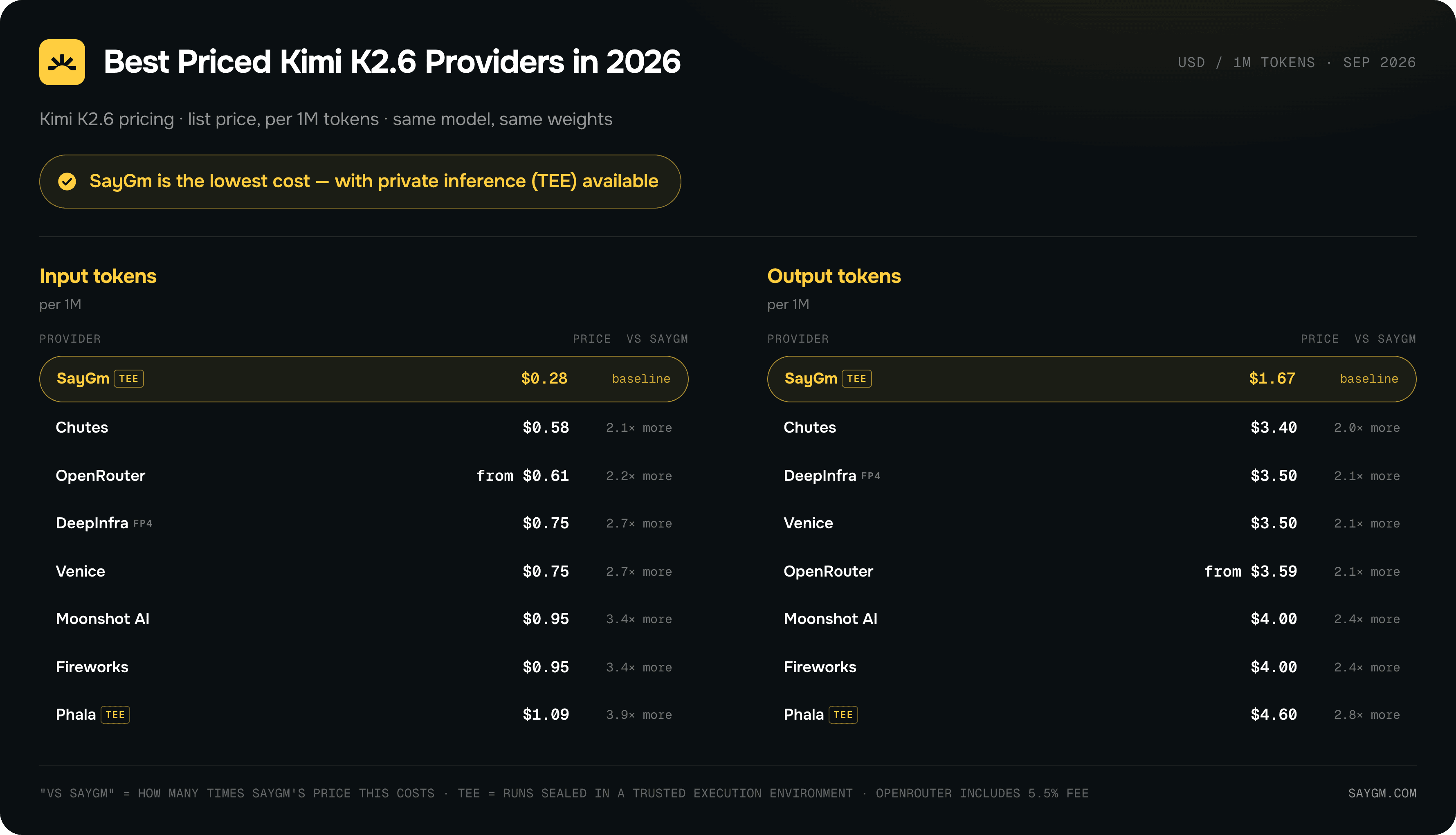Select the SayGm name in the Input tokens table
1456x835 pixels.
click(83, 379)
